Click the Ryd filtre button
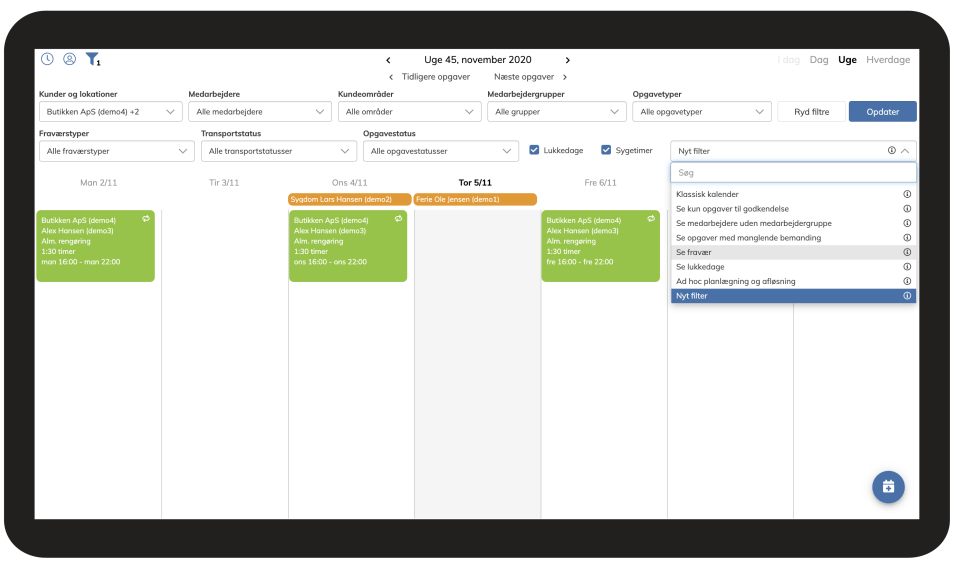The height and width of the screenshot is (567, 954). click(812, 112)
